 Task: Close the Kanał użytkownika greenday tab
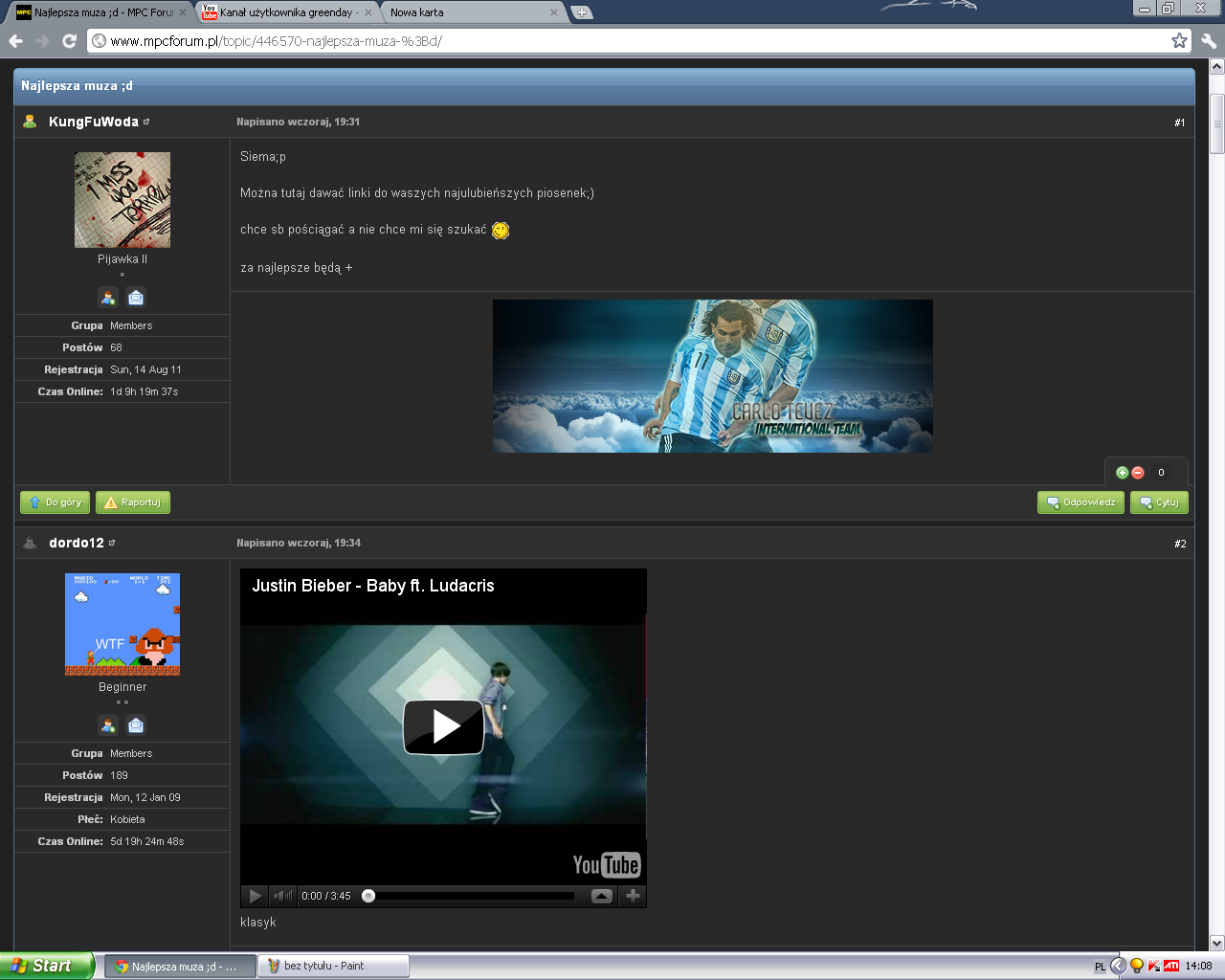pyautogui.click(x=368, y=12)
